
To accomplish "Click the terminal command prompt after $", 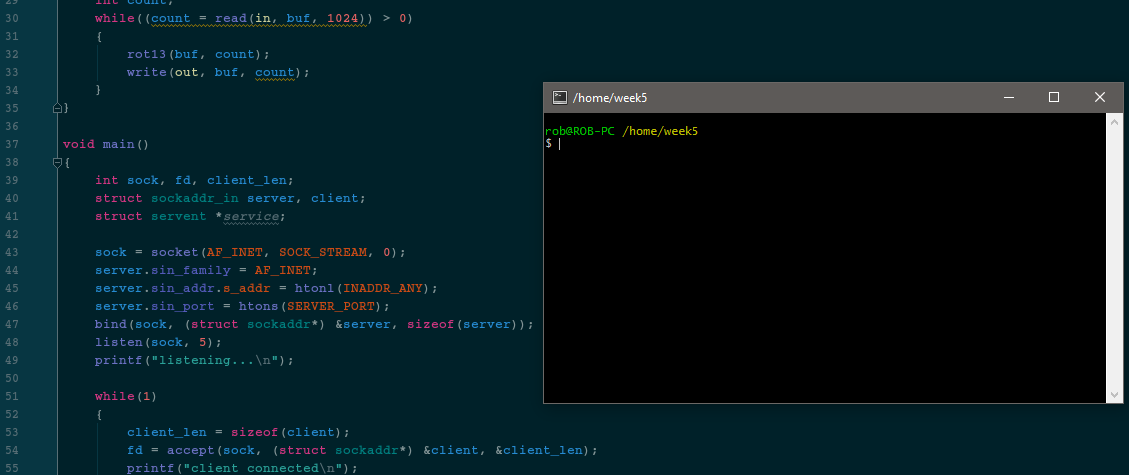I will tap(559, 144).
